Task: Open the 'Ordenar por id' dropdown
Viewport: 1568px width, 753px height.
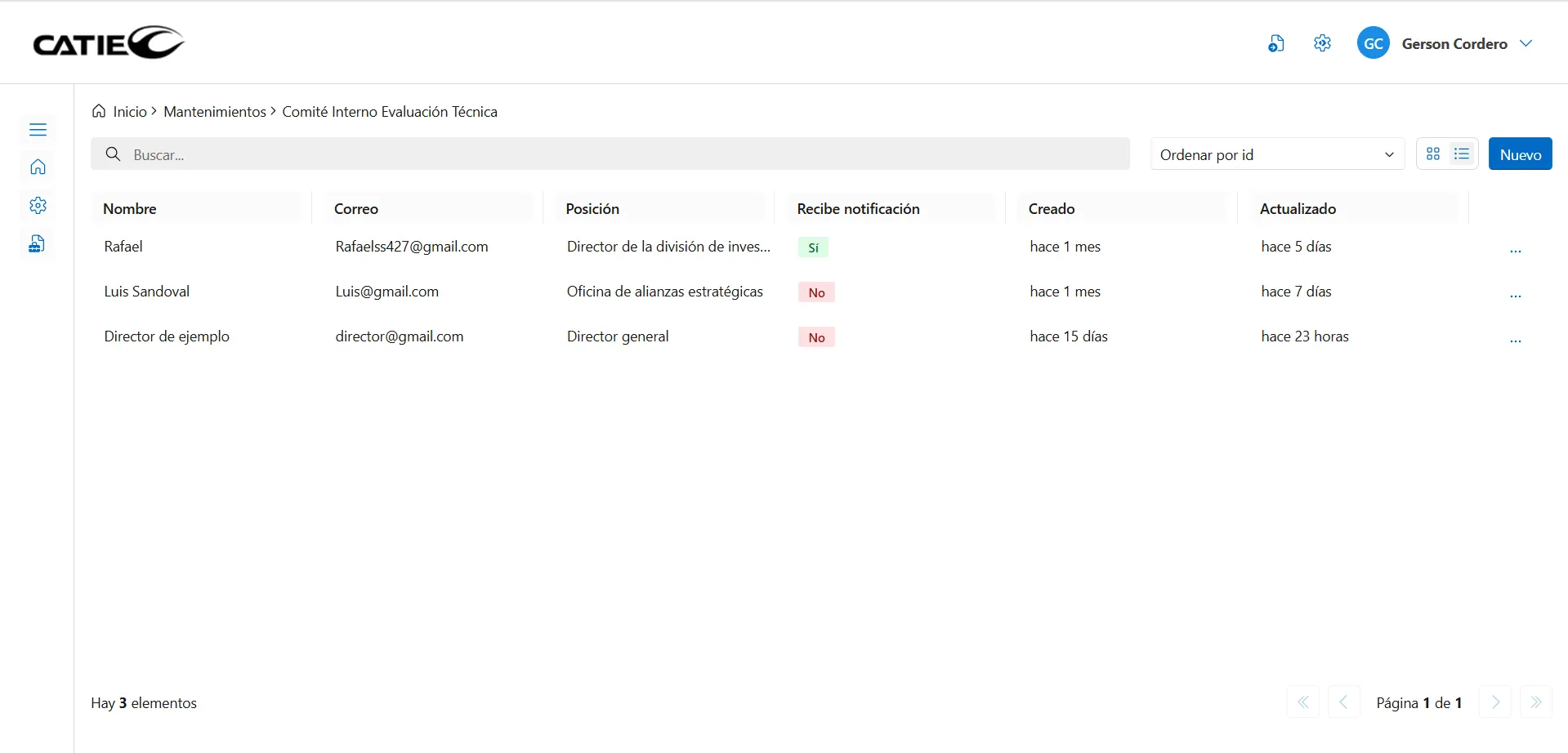Action: click(1276, 154)
